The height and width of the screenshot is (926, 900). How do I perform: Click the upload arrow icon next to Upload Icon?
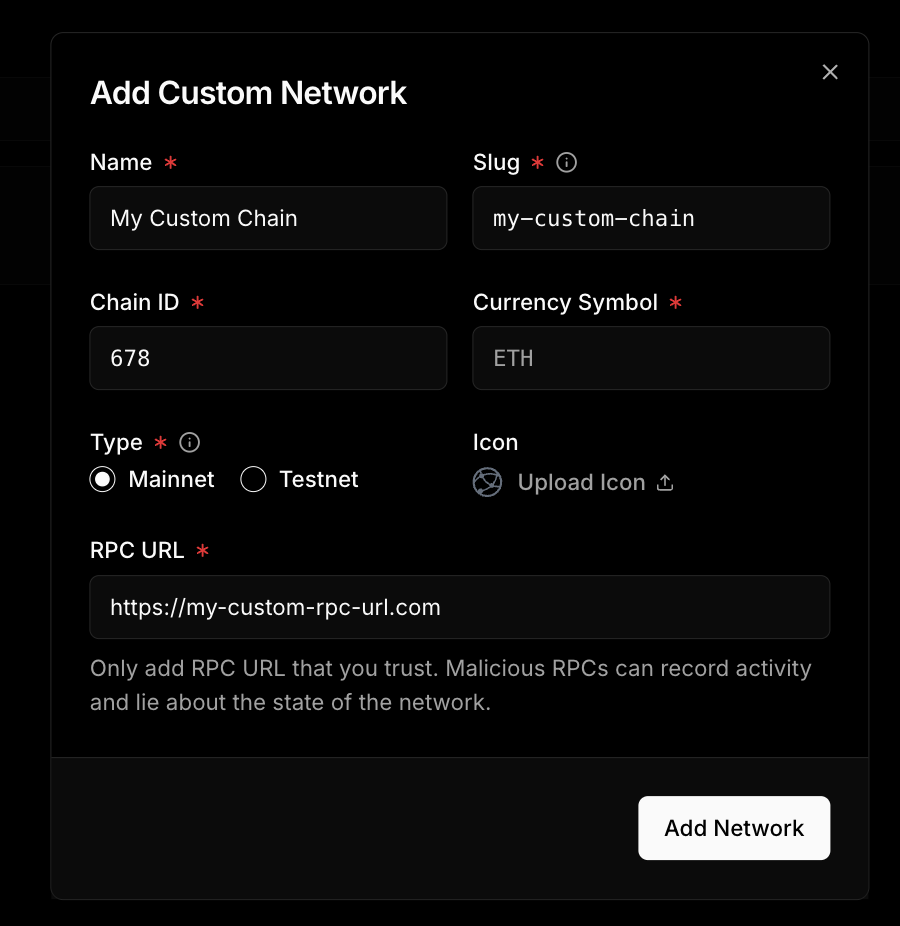[x=665, y=481]
